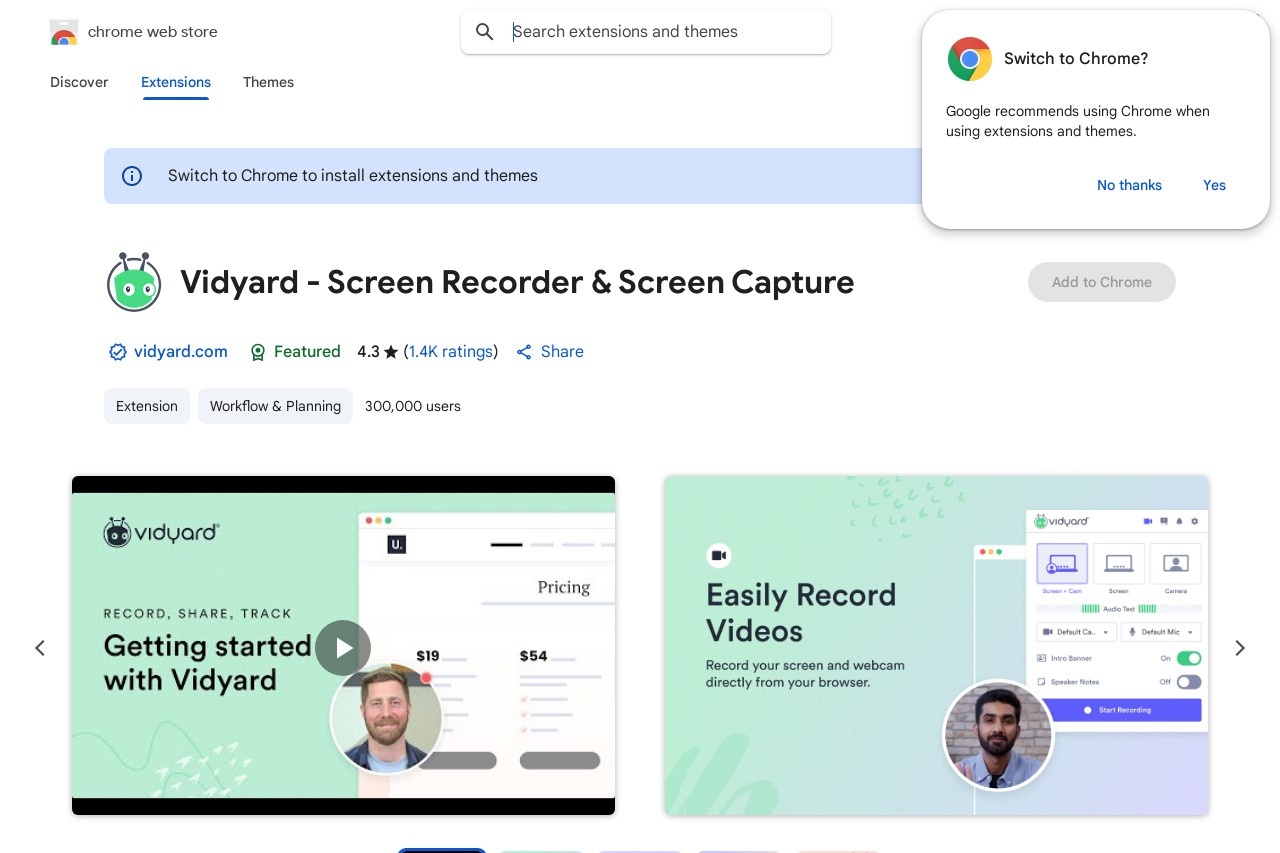Click the Switch to Chrome to install banner text
This screenshot has height=853, width=1280.
coord(353,176)
